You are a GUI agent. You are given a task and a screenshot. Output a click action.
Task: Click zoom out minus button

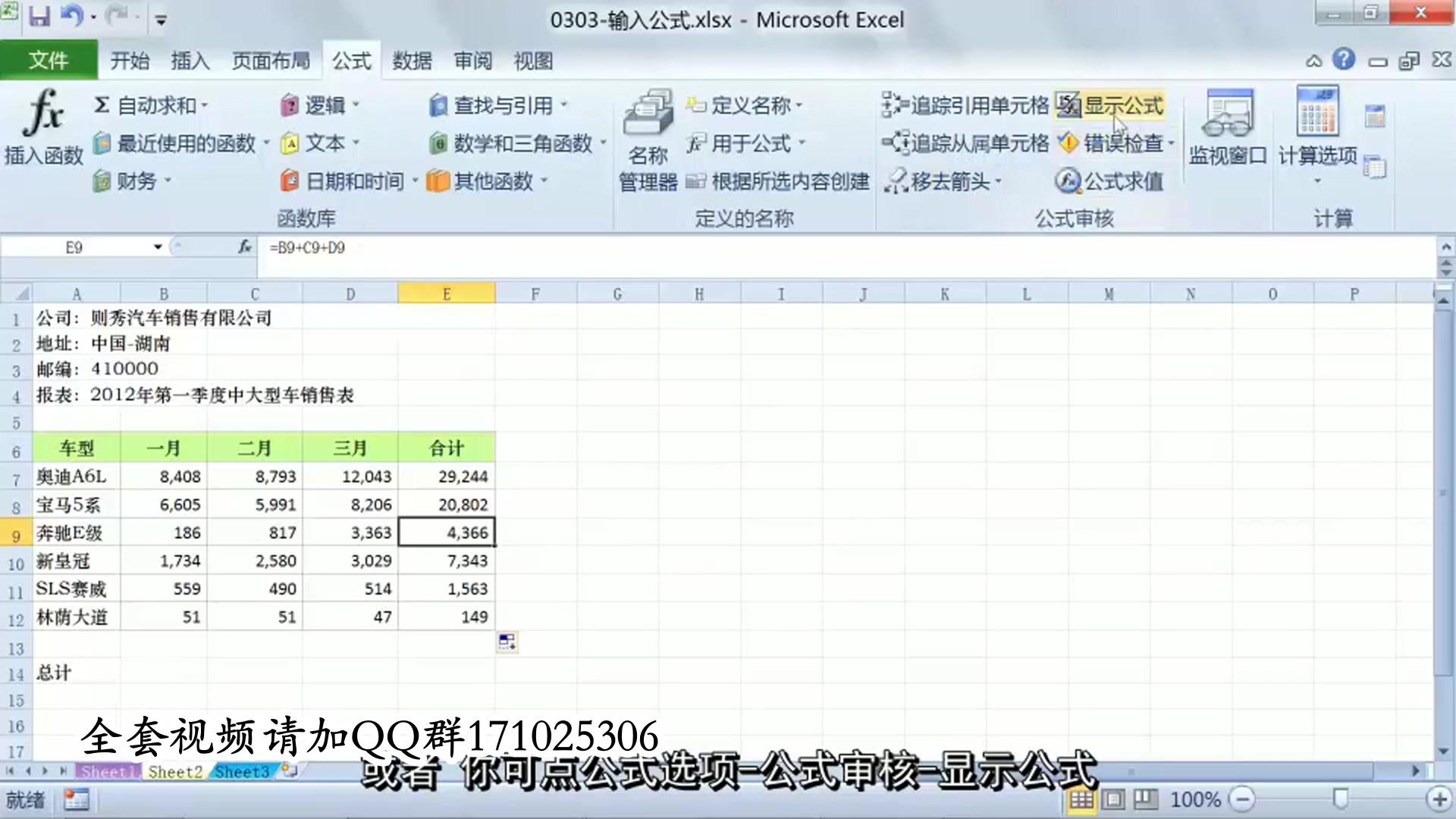(1242, 799)
